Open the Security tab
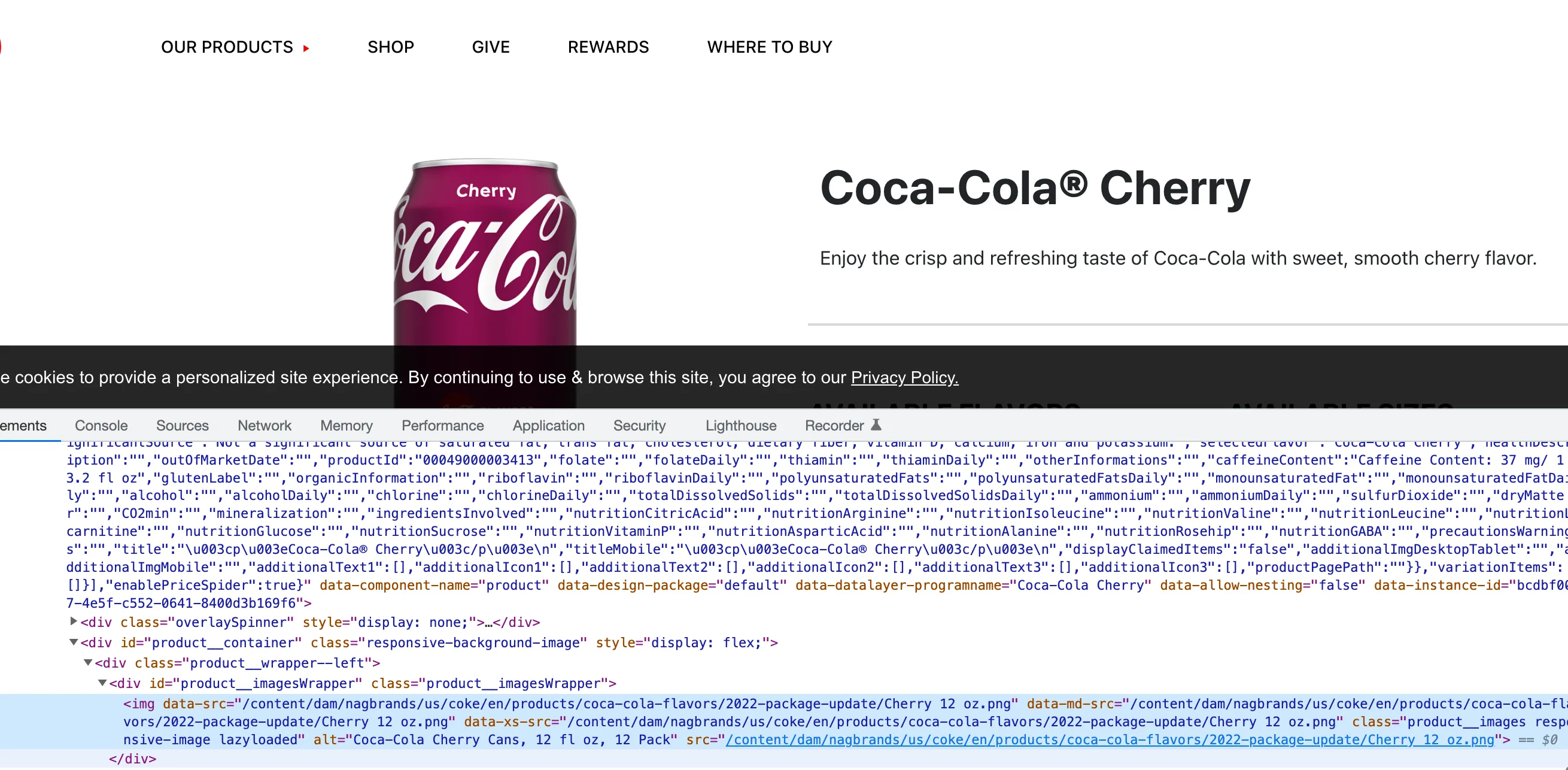The width and height of the screenshot is (1568, 770). [x=639, y=425]
